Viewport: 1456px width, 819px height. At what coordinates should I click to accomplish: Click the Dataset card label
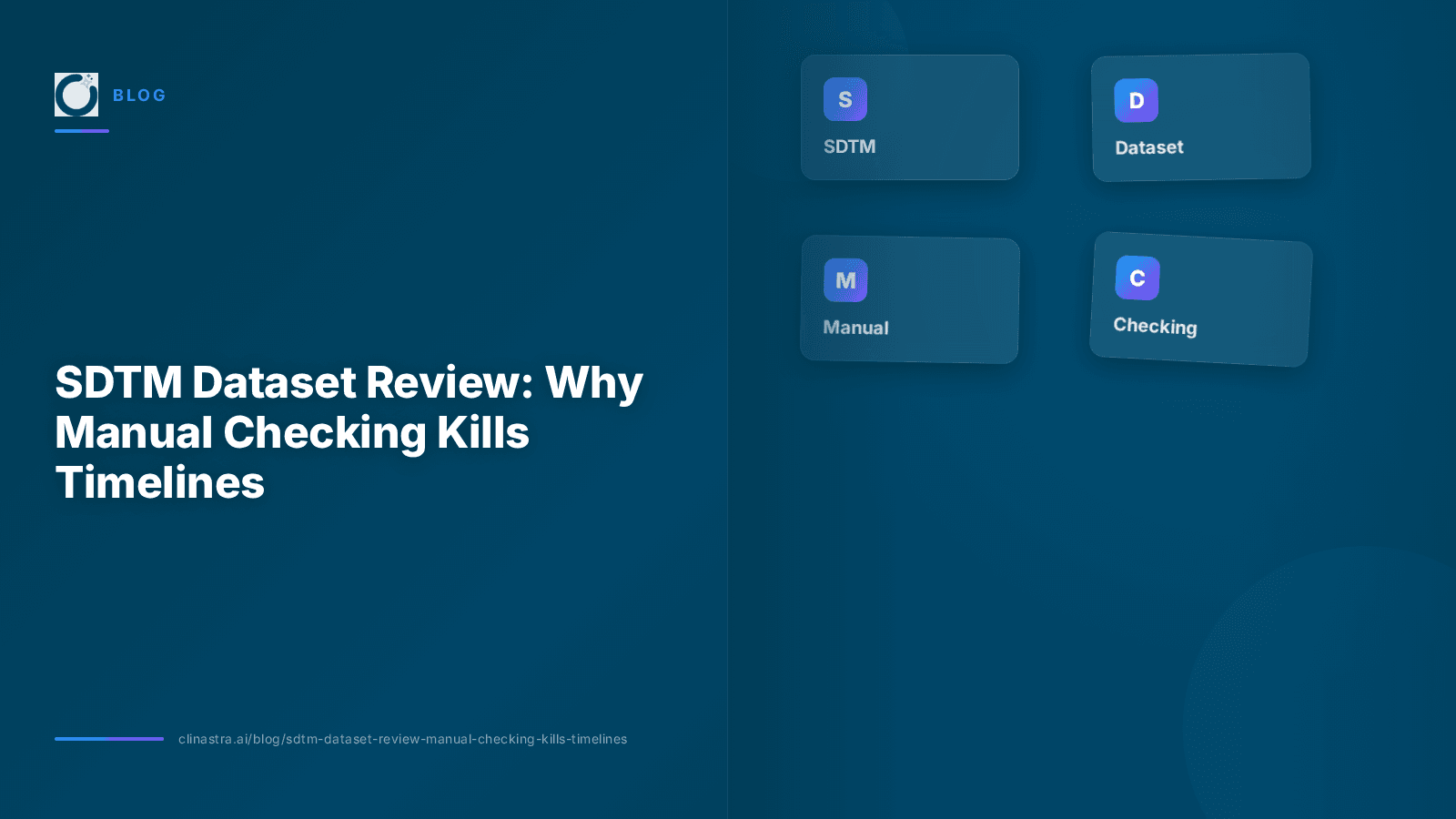(1149, 147)
